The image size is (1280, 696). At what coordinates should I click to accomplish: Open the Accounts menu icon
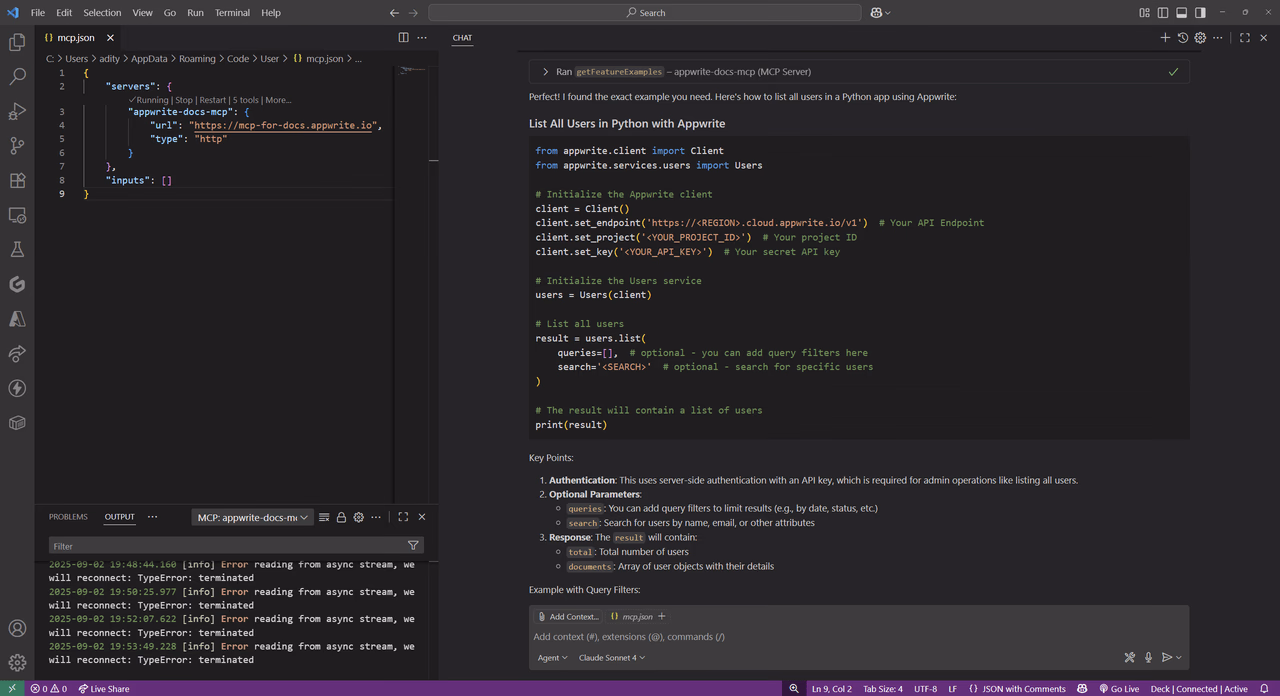point(17,629)
